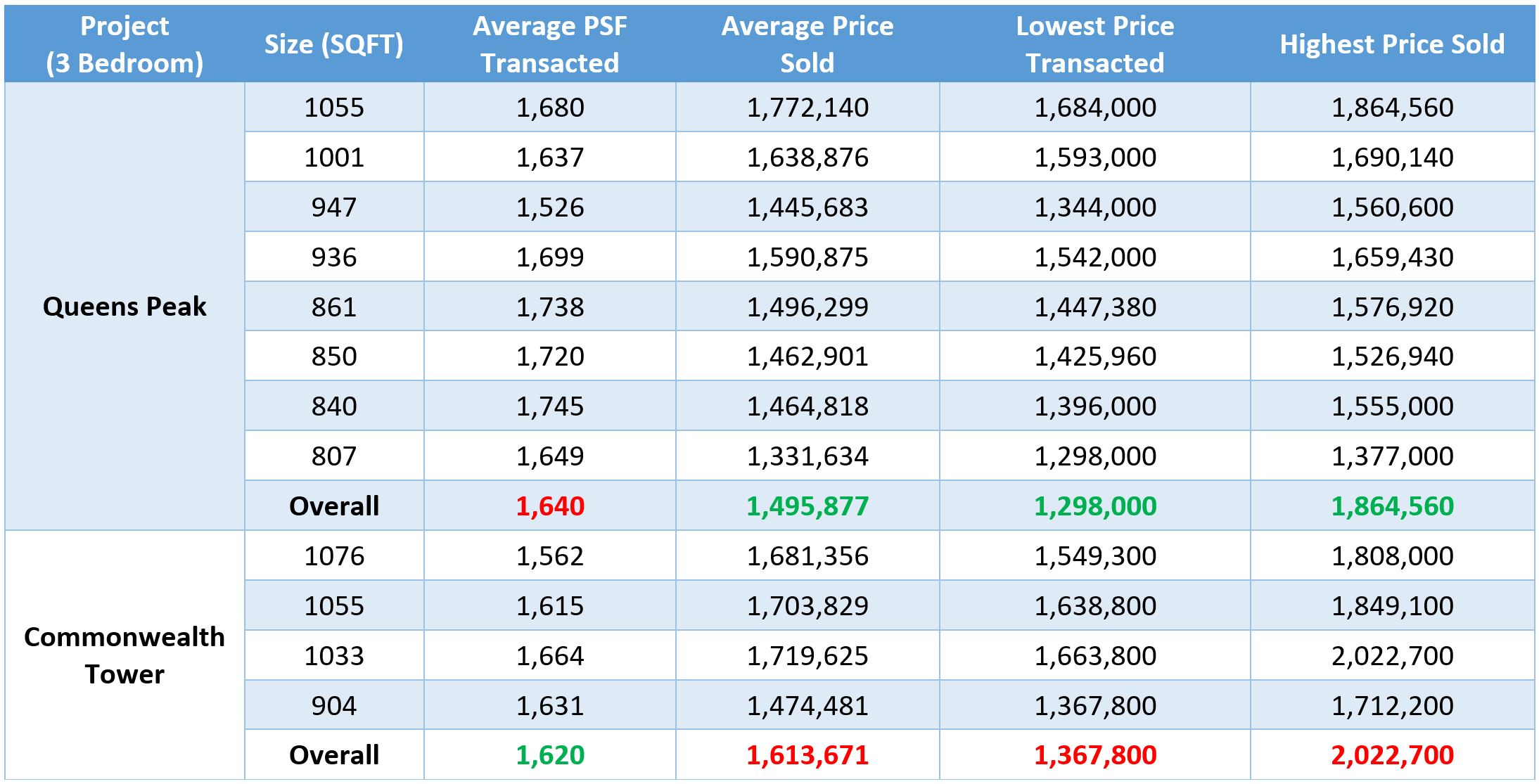Click the "Project (3 Bedroom)" column header

point(124,44)
